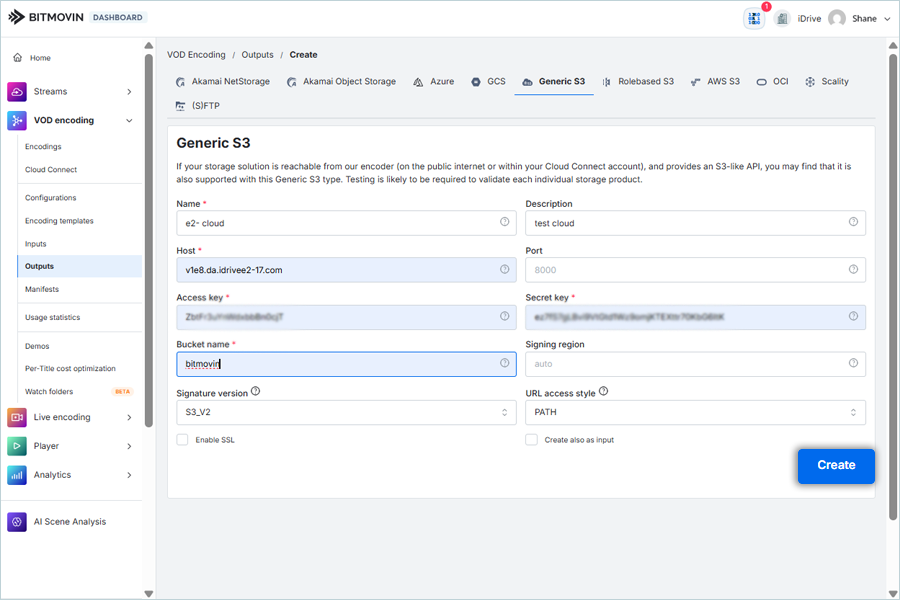Switch to the AWS S3 tab
The height and width of the screenshot is (600, 900).
(x=716, y=82)
